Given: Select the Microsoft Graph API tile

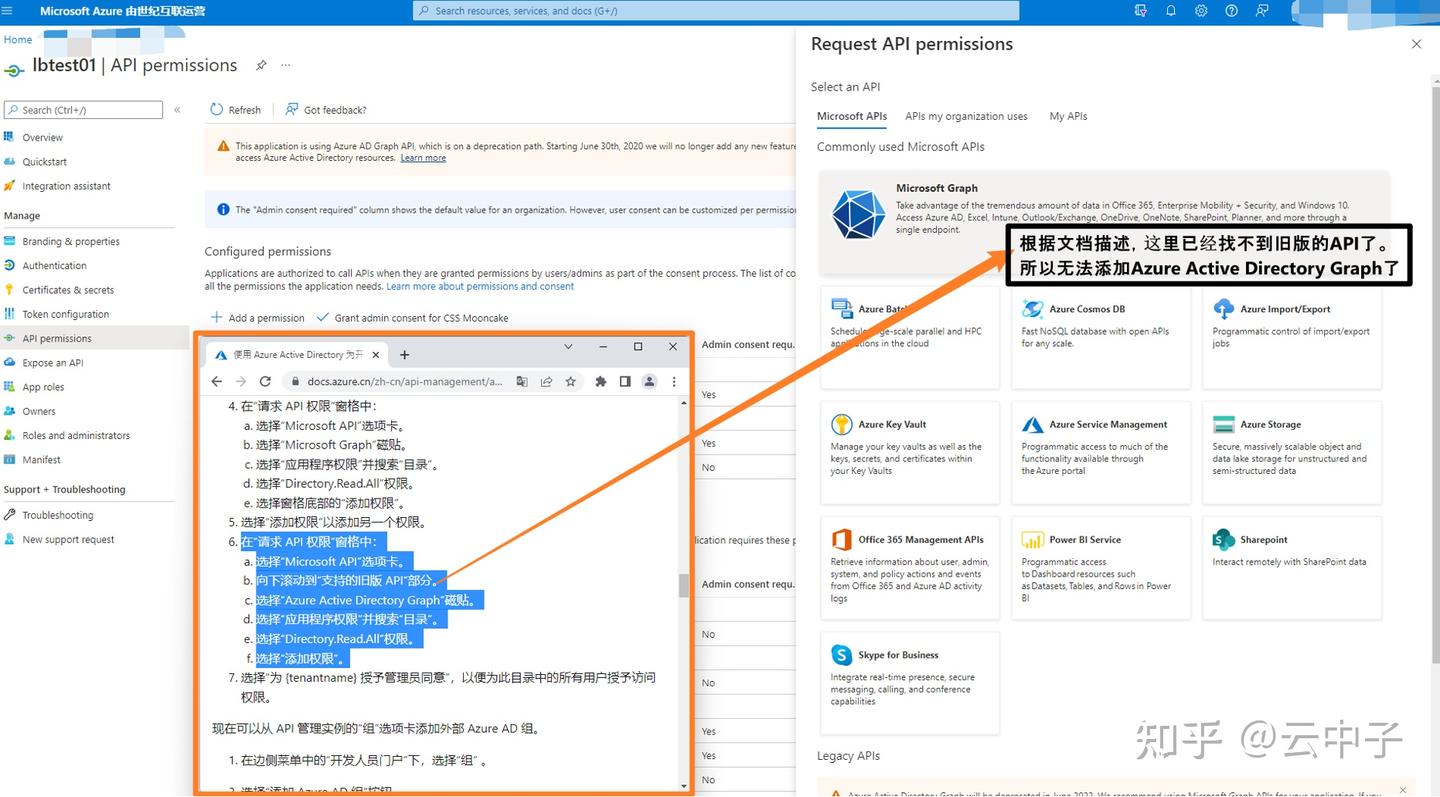Looking at the screenshot, I should [1104, 222].
